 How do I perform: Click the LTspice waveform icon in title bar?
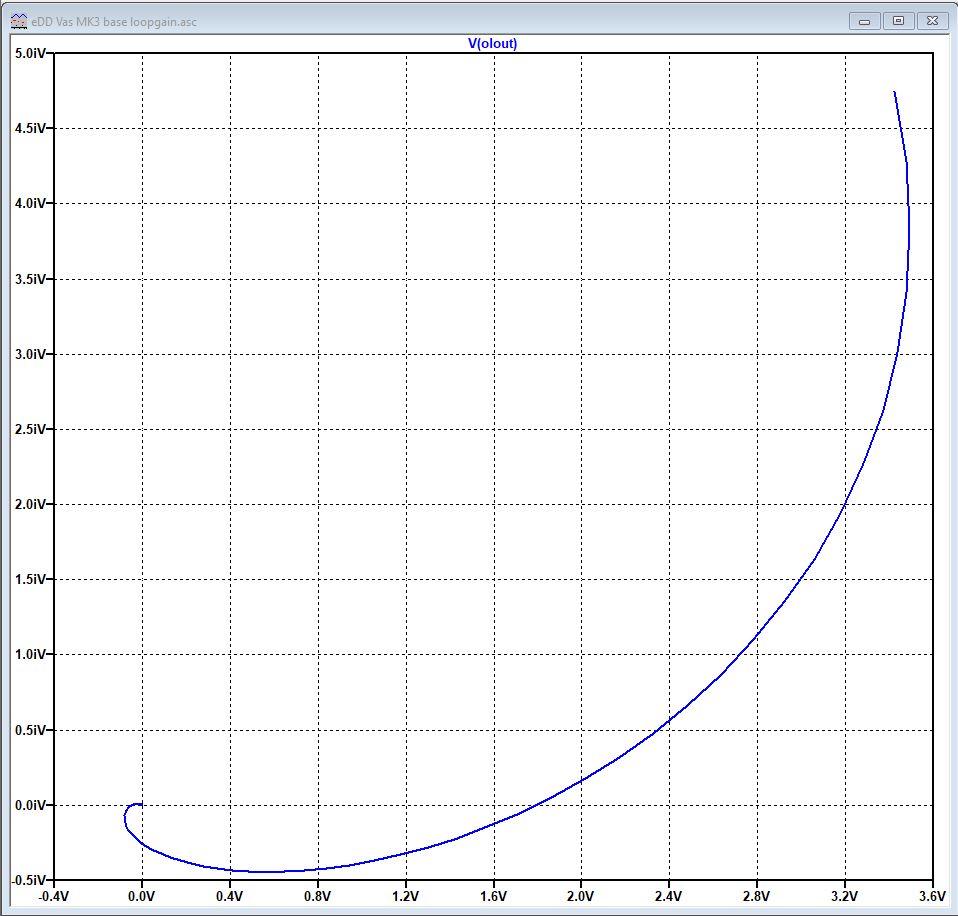pos(19,21)
